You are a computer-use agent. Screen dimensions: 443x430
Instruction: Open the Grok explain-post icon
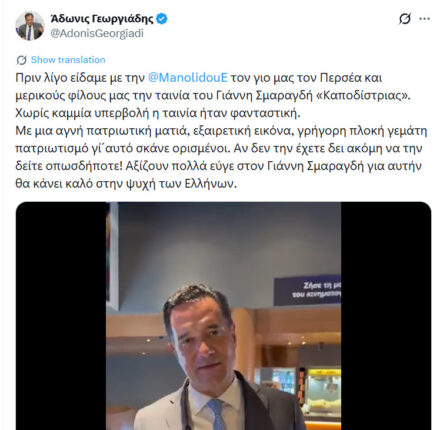pyautogui.click(x=405, y=19)
